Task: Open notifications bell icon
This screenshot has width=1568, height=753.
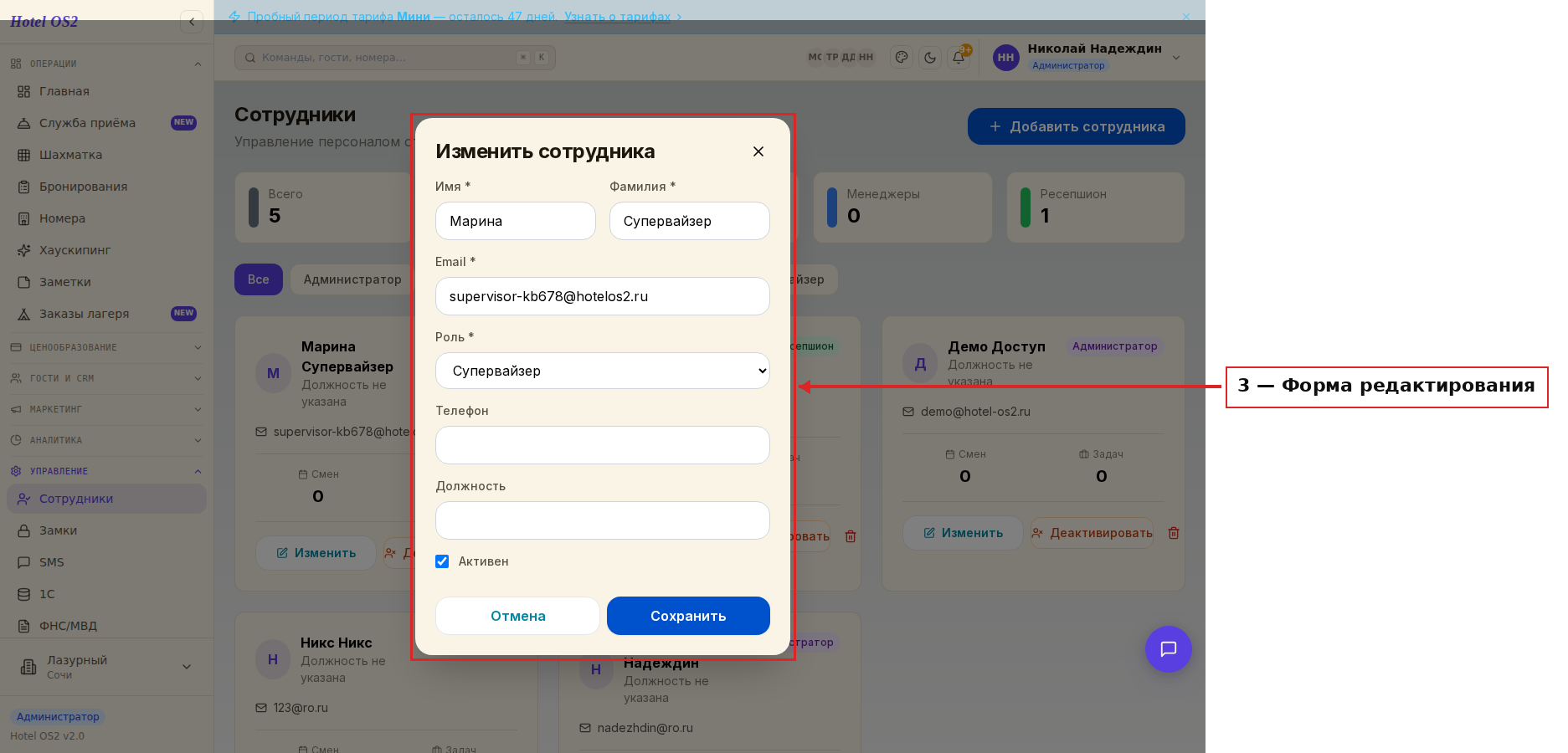Action: [x=959, y=57]
